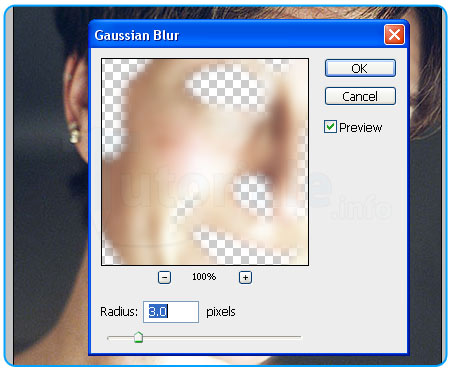The image size is (450, 370).
Task: Click the minus zoom out icon
Action: [x=164, y=277]
